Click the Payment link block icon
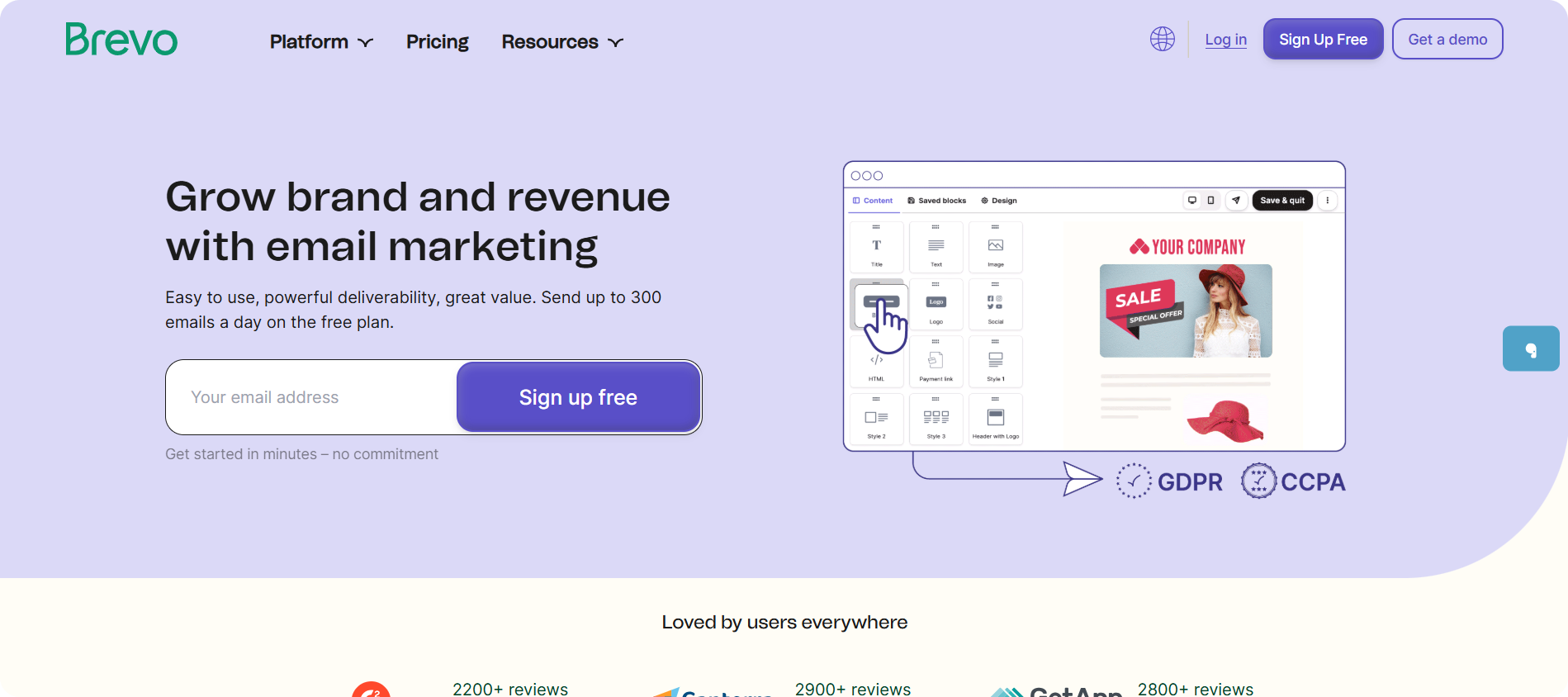1568x697 pixels. [x=936, y=362]
